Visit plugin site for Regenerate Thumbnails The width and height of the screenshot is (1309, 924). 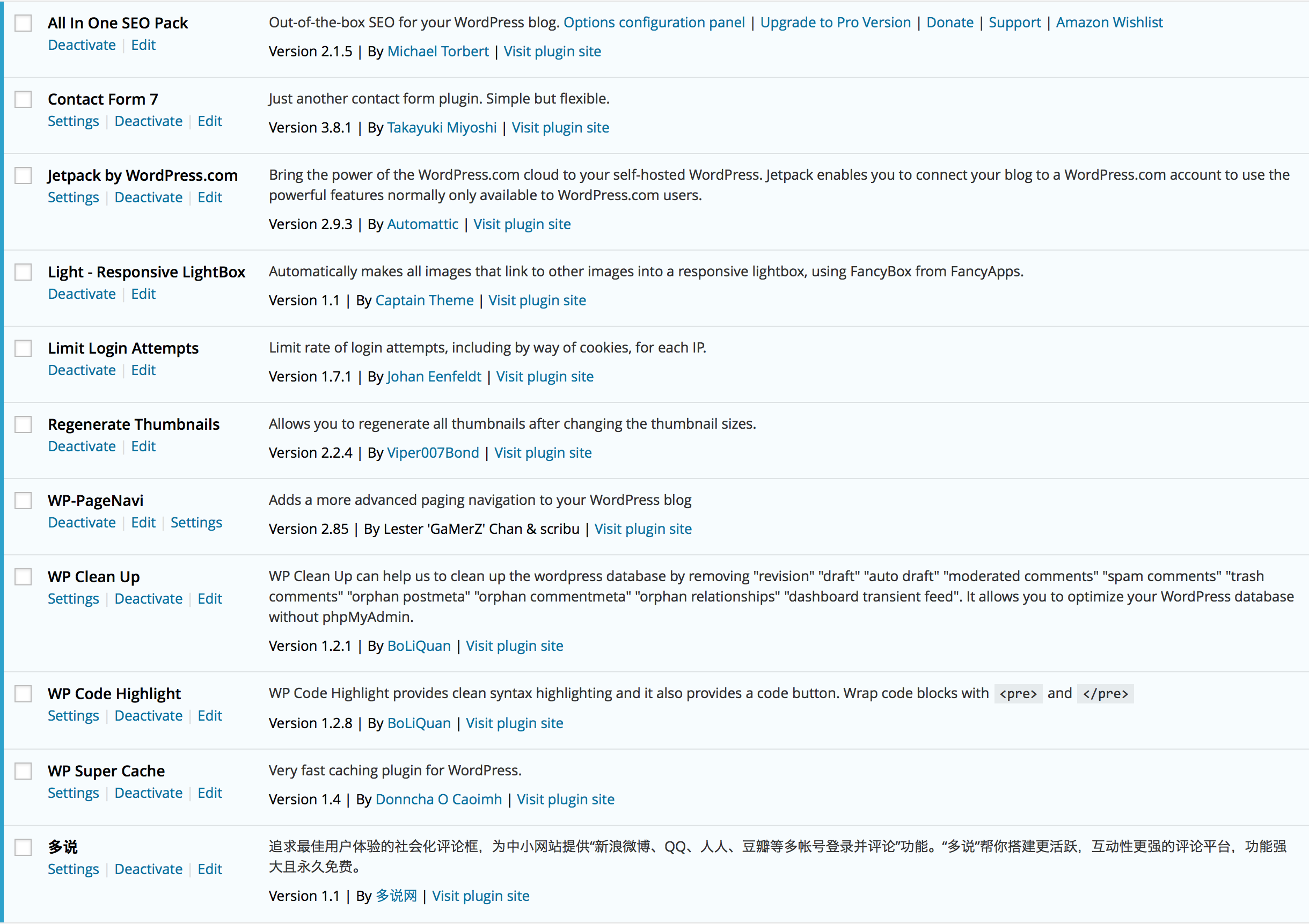pos(543,452)
